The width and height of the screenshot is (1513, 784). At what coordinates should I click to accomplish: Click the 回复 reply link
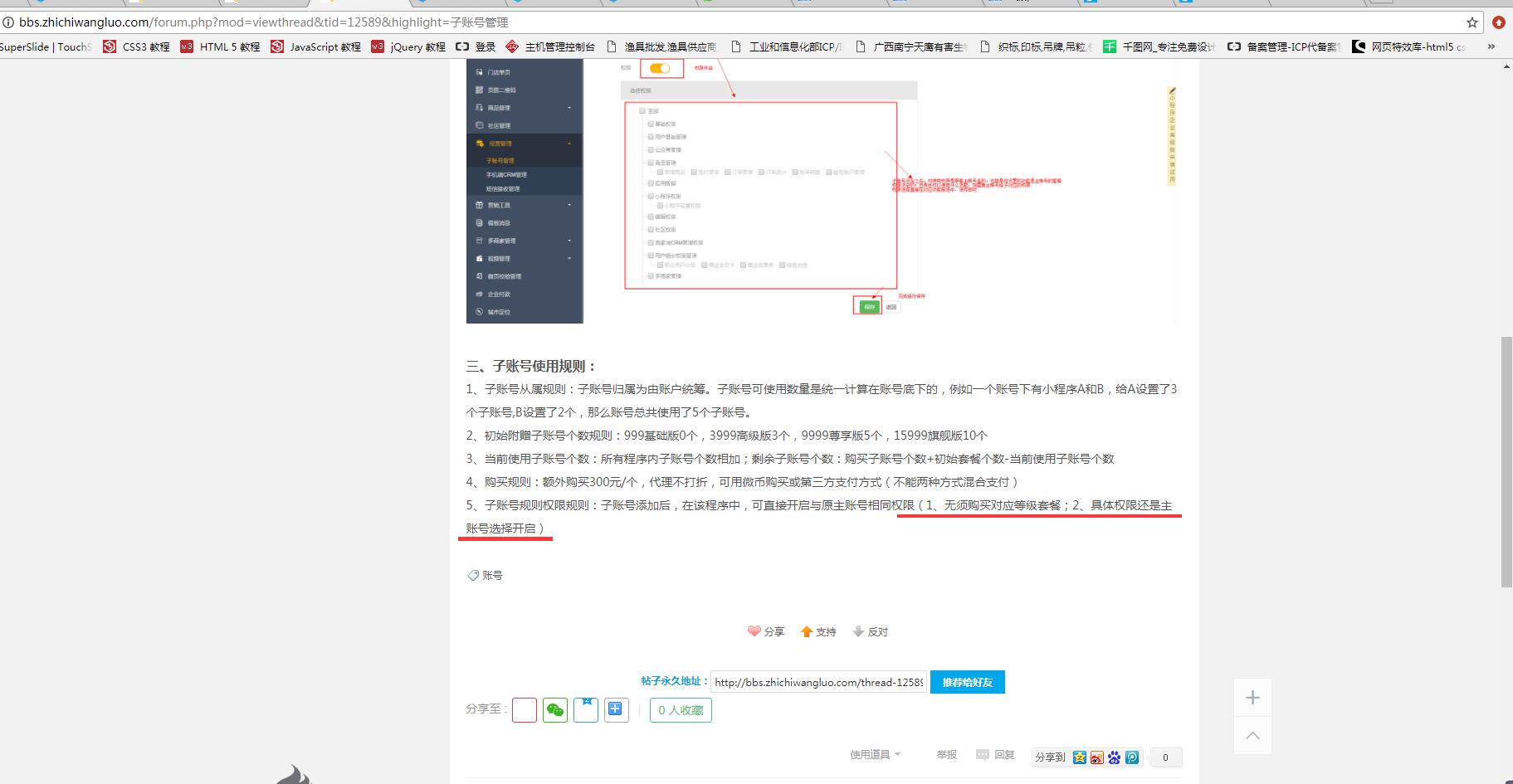[x=995, y=754]
